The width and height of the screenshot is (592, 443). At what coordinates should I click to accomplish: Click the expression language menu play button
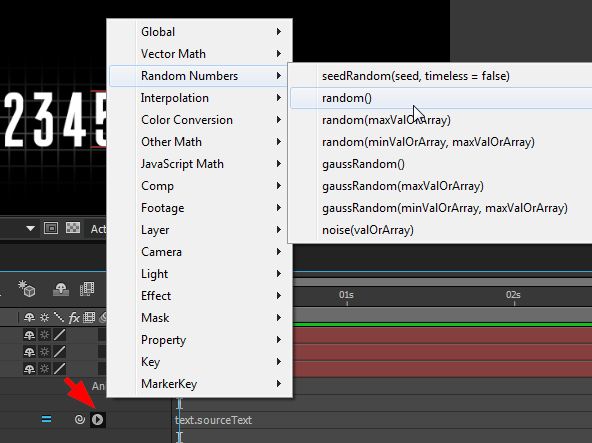[97, 419]
